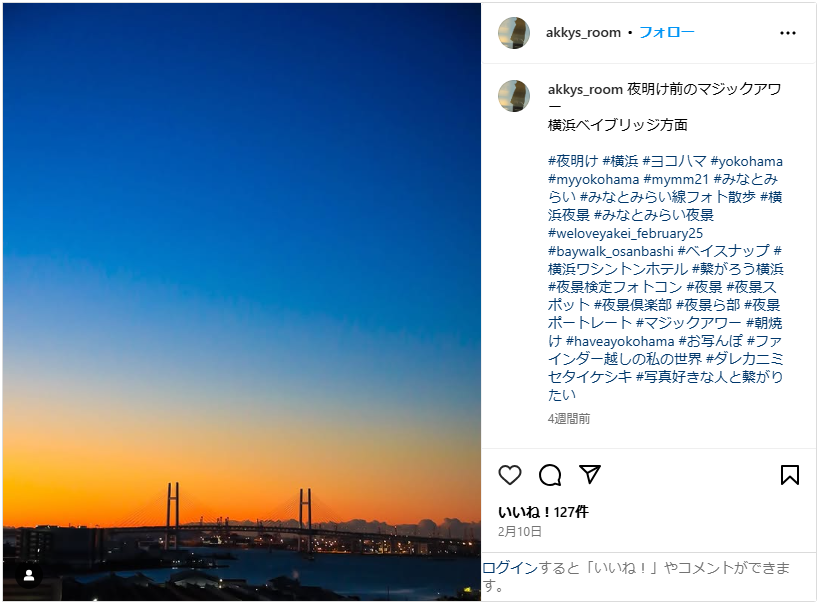The image size is (821, 606).
Task: Open the #myyokohama hashtag
Action: coord(593,179)
